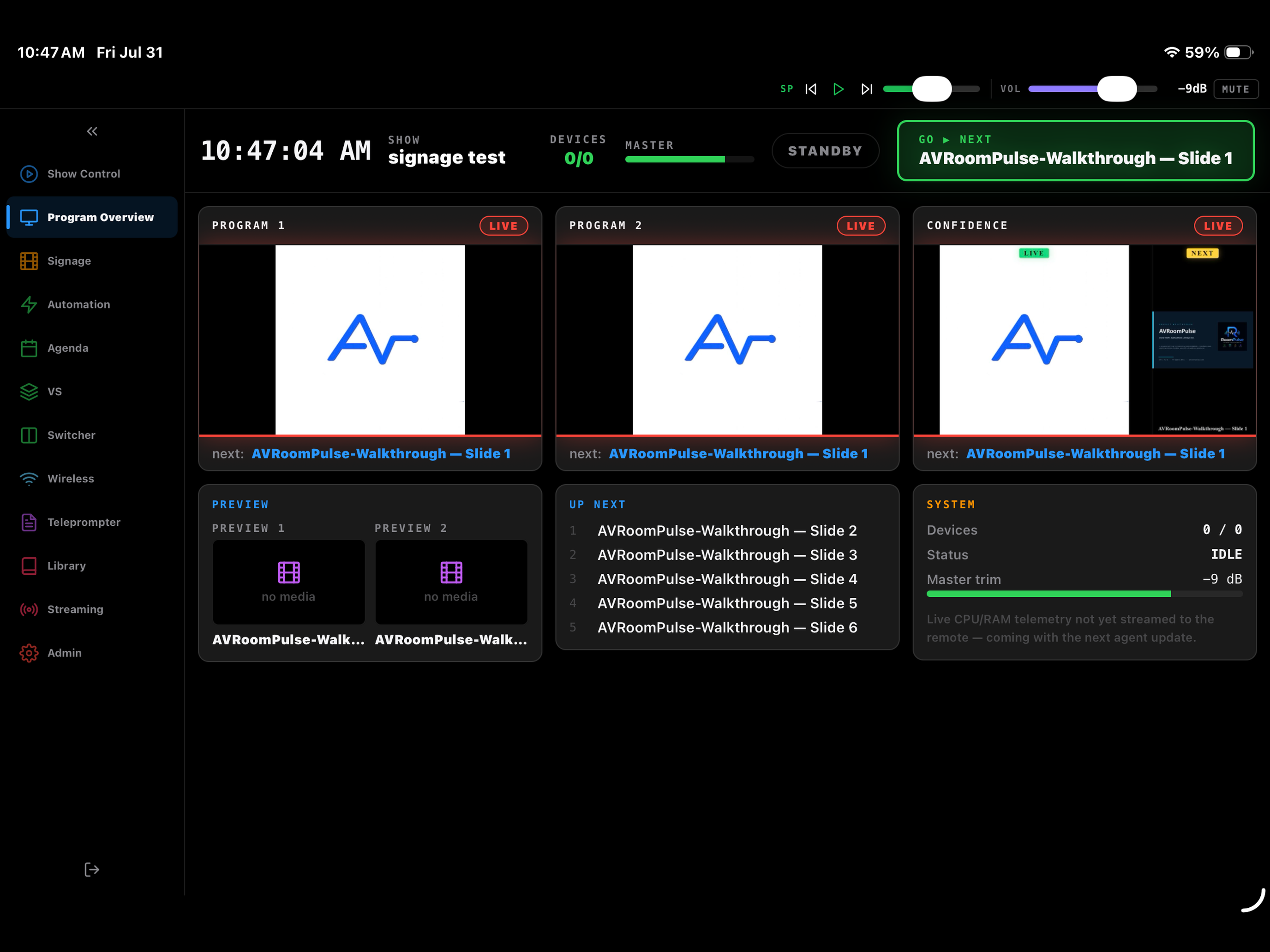Click the logout icon at sidebar bottom

tap(92, 870)
